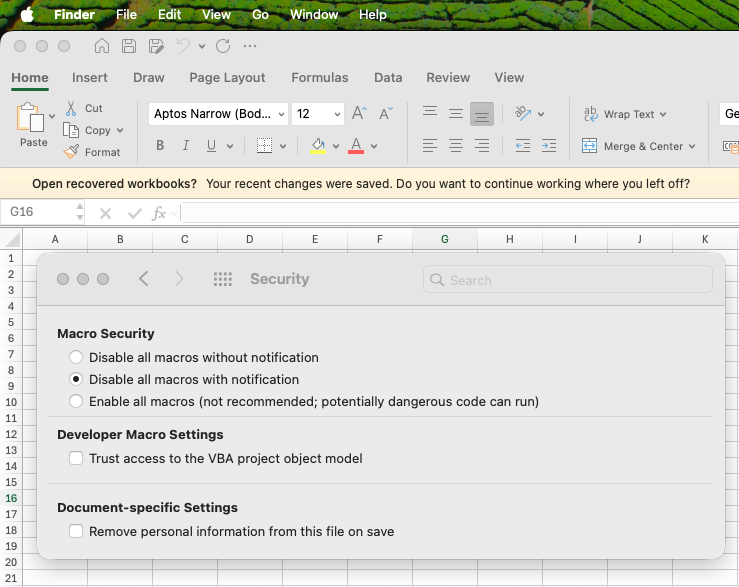Click the Undo arrow icon
Viewport: 739px width, 587px height.
(x=183, y=46)
